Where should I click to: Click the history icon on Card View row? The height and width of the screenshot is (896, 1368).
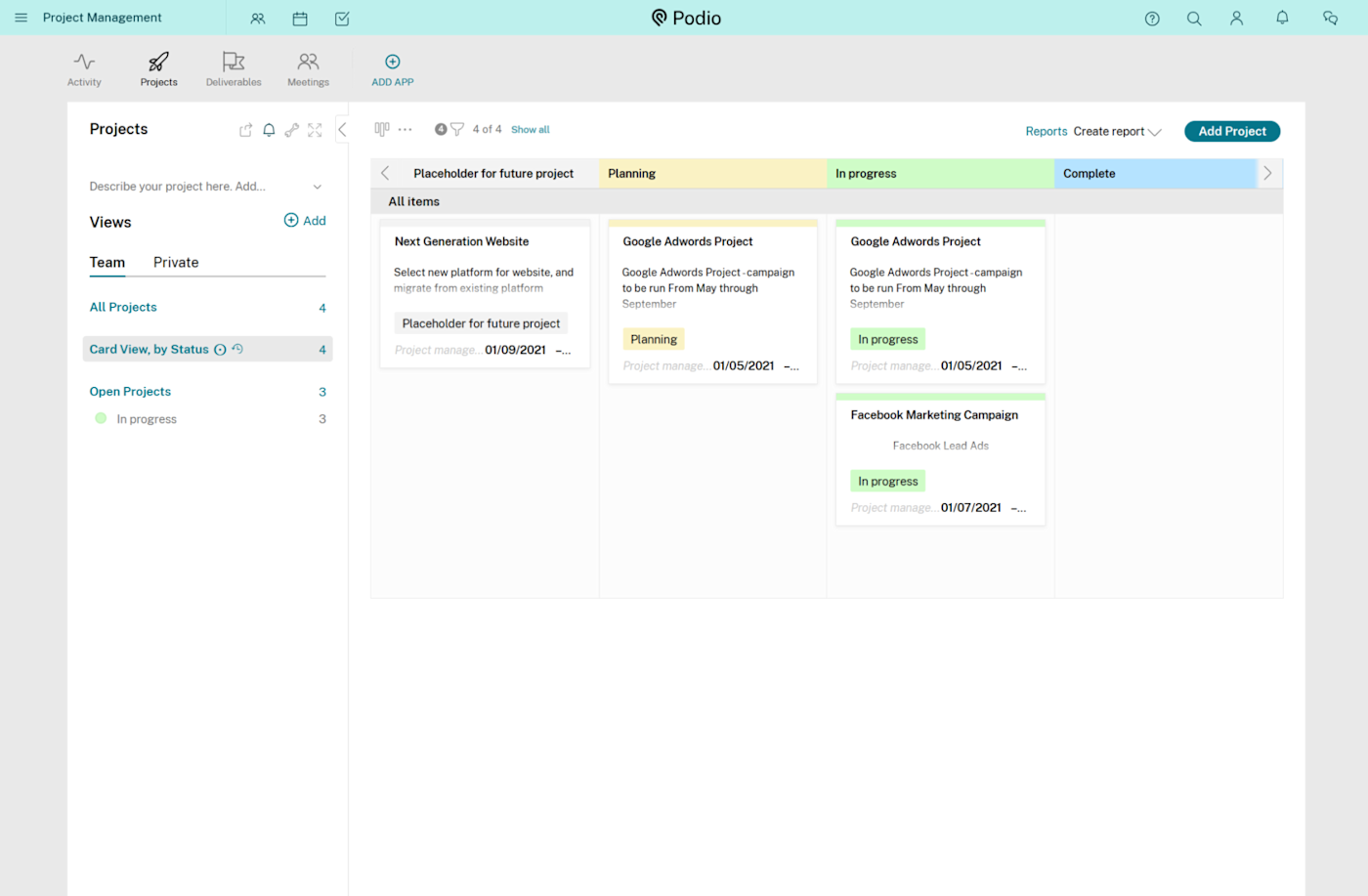coord(237,349)
